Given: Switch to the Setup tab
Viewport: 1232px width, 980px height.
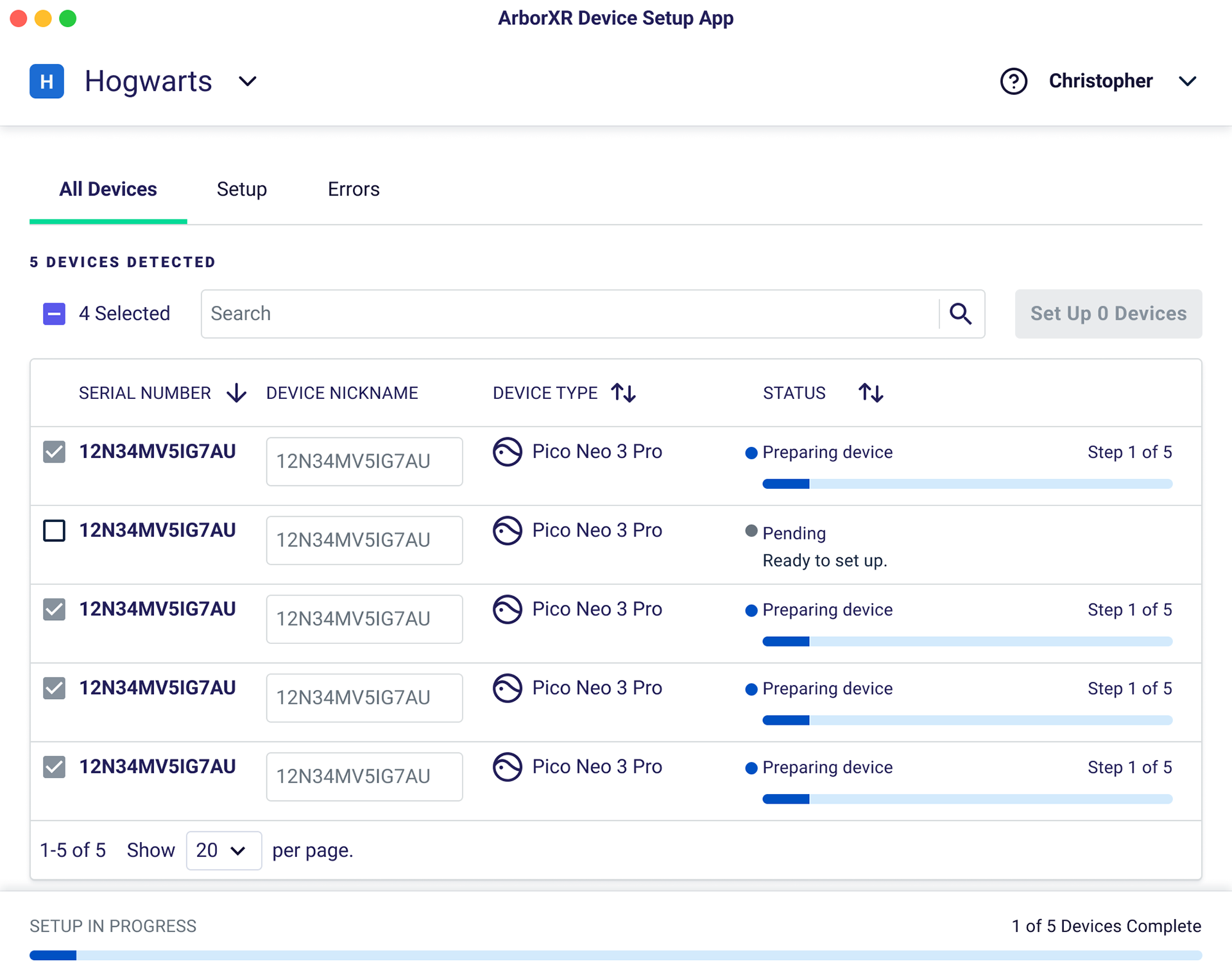Looking at the screenshot, I should (x=242, y=189).
